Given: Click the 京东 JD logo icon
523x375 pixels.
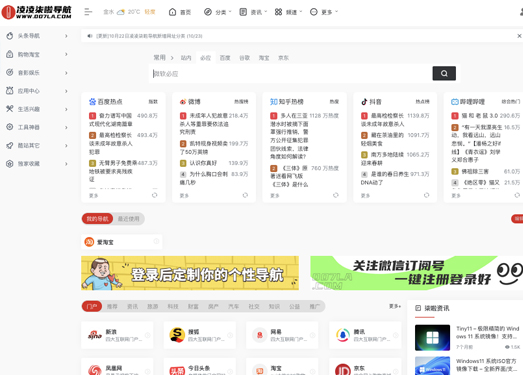Looking at the screenshot, I should tap(343, 370).
